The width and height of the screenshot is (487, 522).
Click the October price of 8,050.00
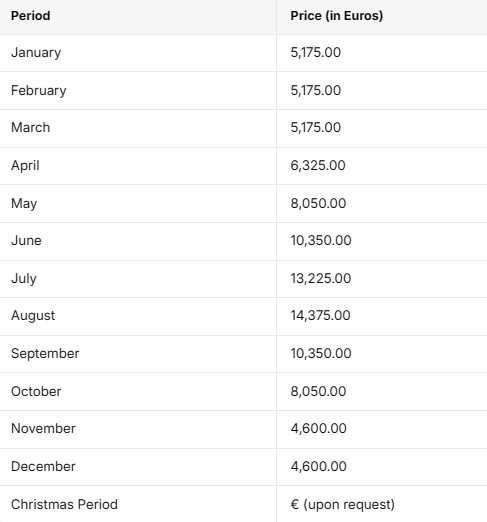pos(318,391)
